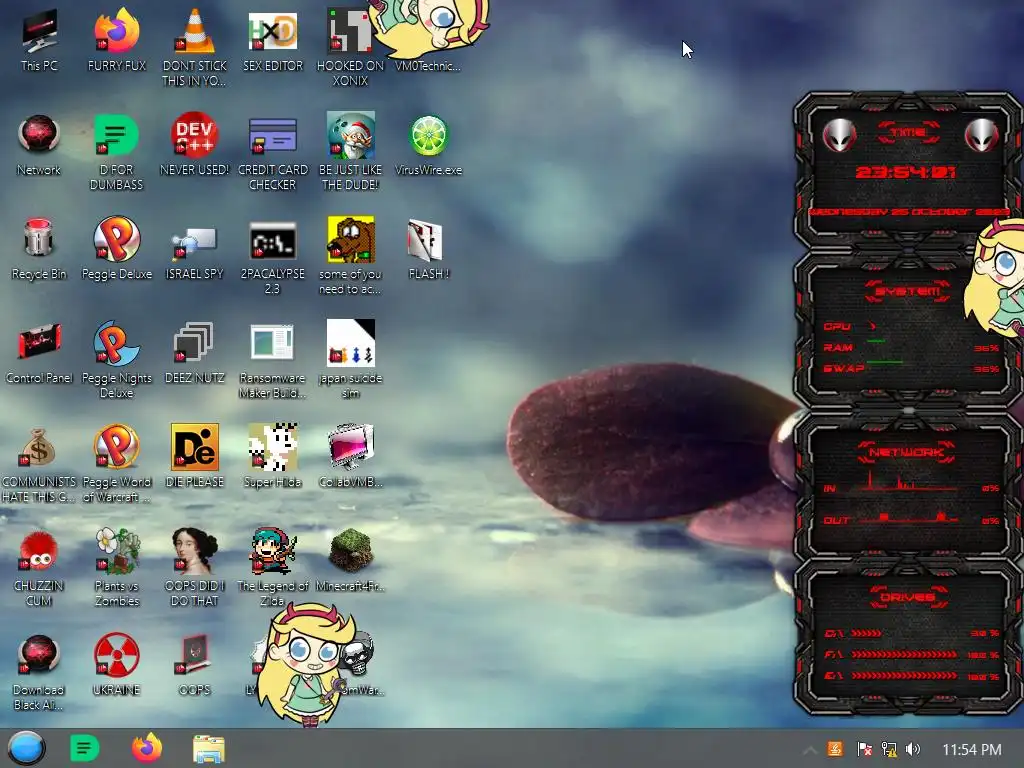Viewport: 1024px width, 768px height.
Task: Click the SYSTEM widget header
Action: (x=907, y=291)
